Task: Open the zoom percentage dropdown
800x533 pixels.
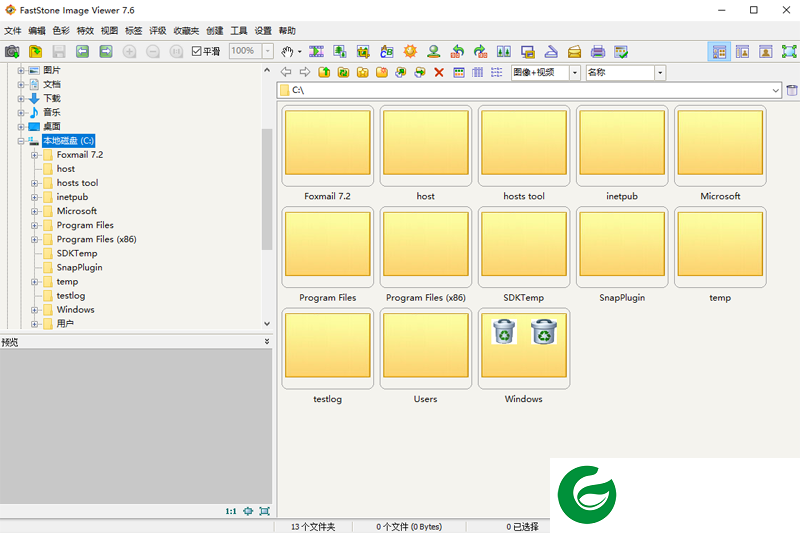Action: tap(268, 51)
